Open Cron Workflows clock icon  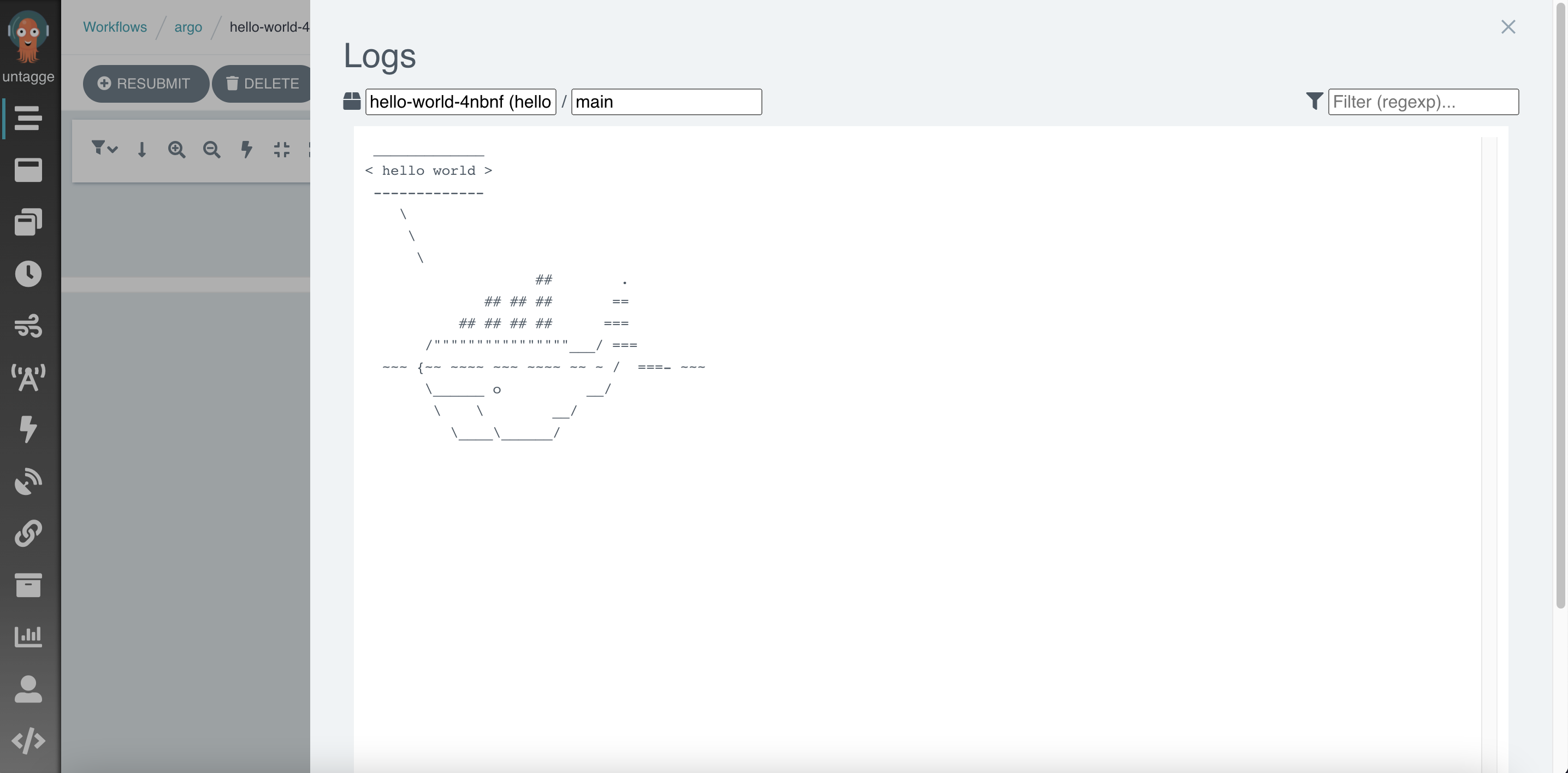pyautogui.click(x=28, y=274)
